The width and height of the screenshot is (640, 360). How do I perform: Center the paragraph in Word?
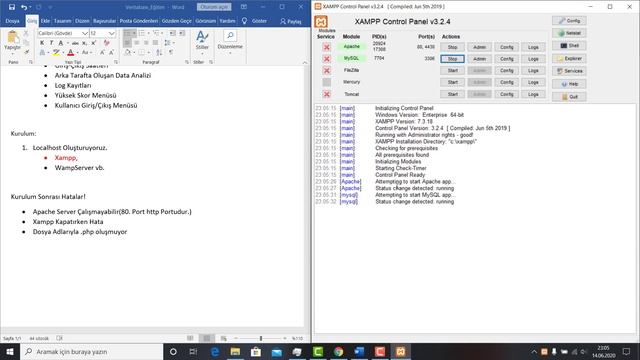pyautogui.click(x=137, y=43)
